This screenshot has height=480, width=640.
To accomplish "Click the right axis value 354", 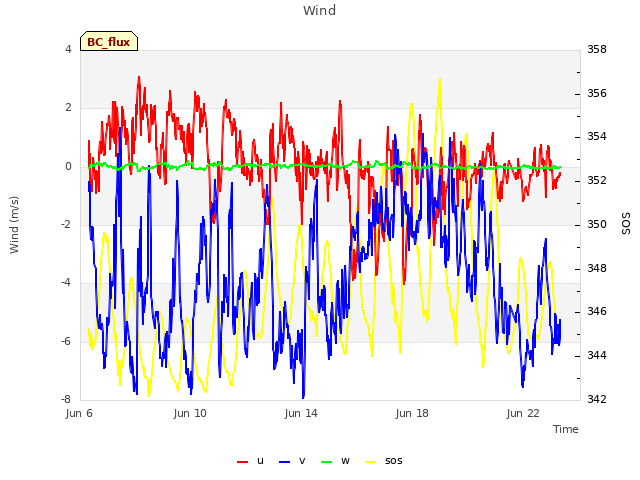I will (597, 137).
